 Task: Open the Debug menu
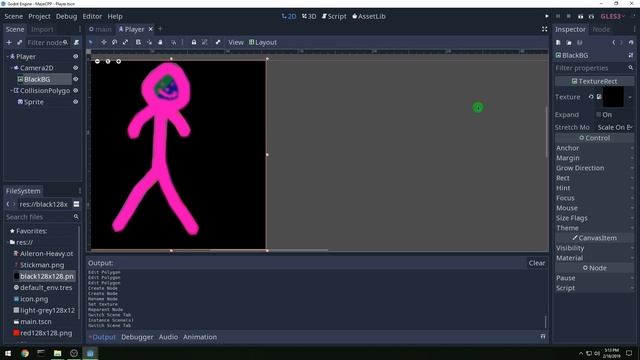coord(67,16)
